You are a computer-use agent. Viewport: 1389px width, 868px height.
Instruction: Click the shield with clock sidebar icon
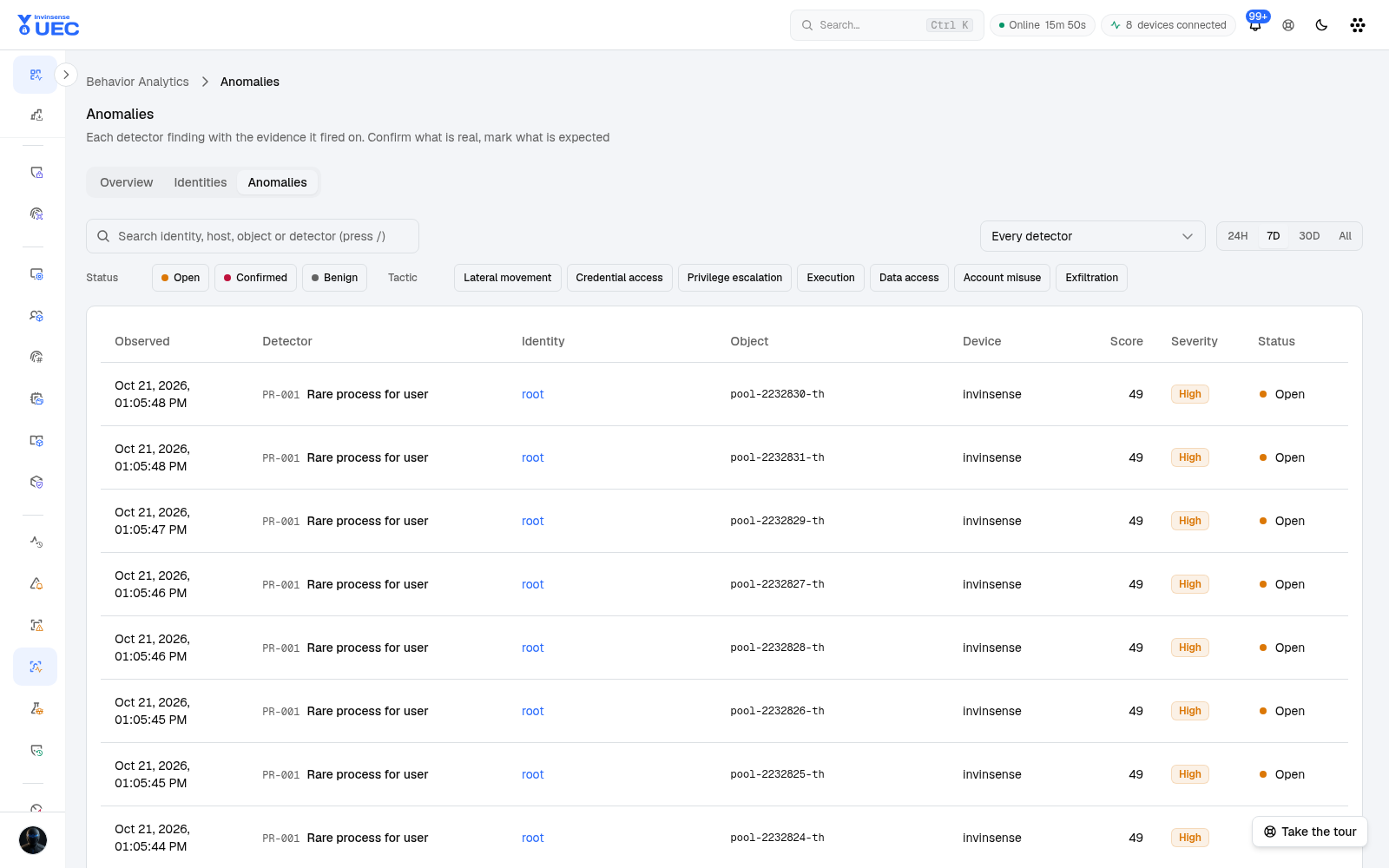point(36,750)
